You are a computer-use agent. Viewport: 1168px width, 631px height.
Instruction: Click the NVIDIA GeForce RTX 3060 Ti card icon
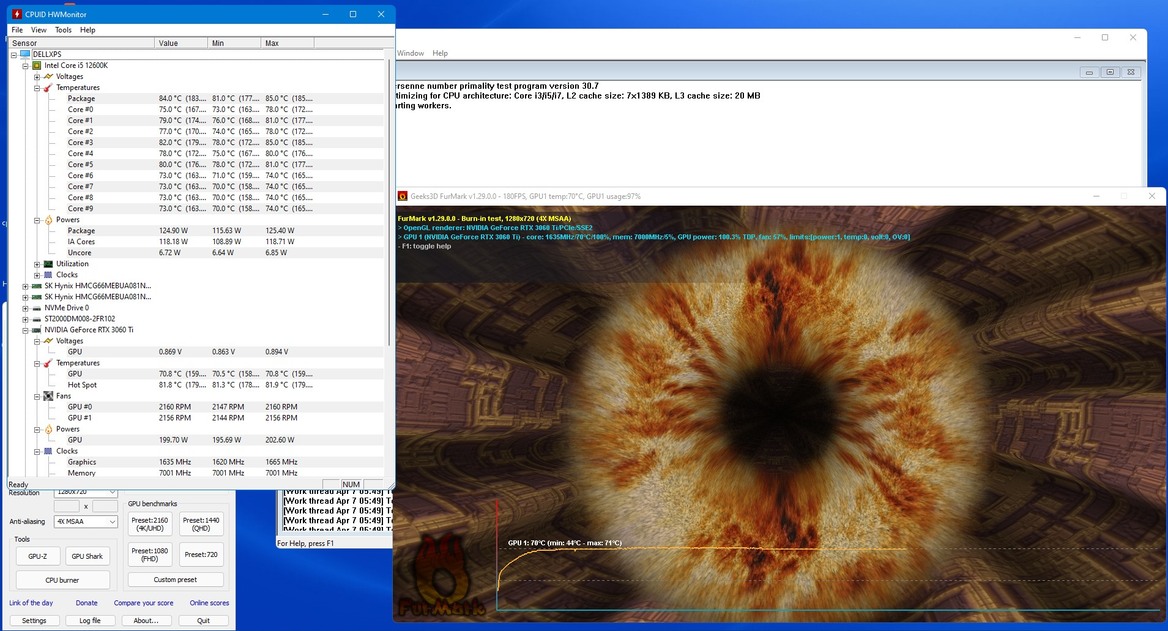[x=36, y=330]
